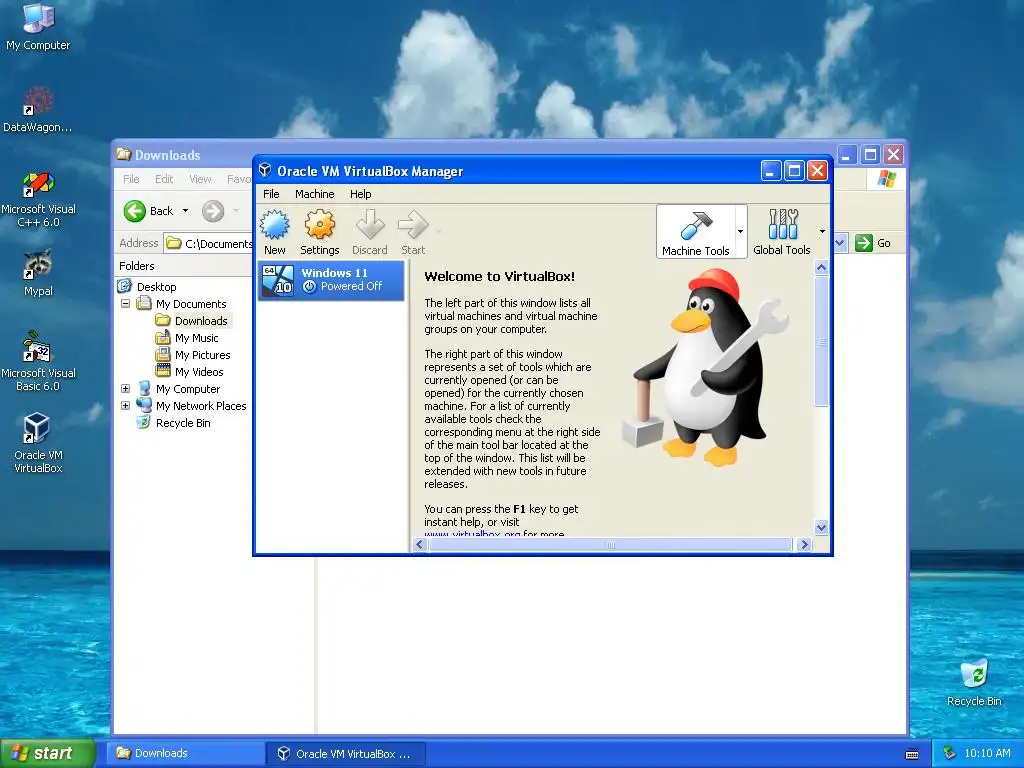The image size is (1024, 768).
Task: Click the Windows Start button
Action: coord(48,753)
